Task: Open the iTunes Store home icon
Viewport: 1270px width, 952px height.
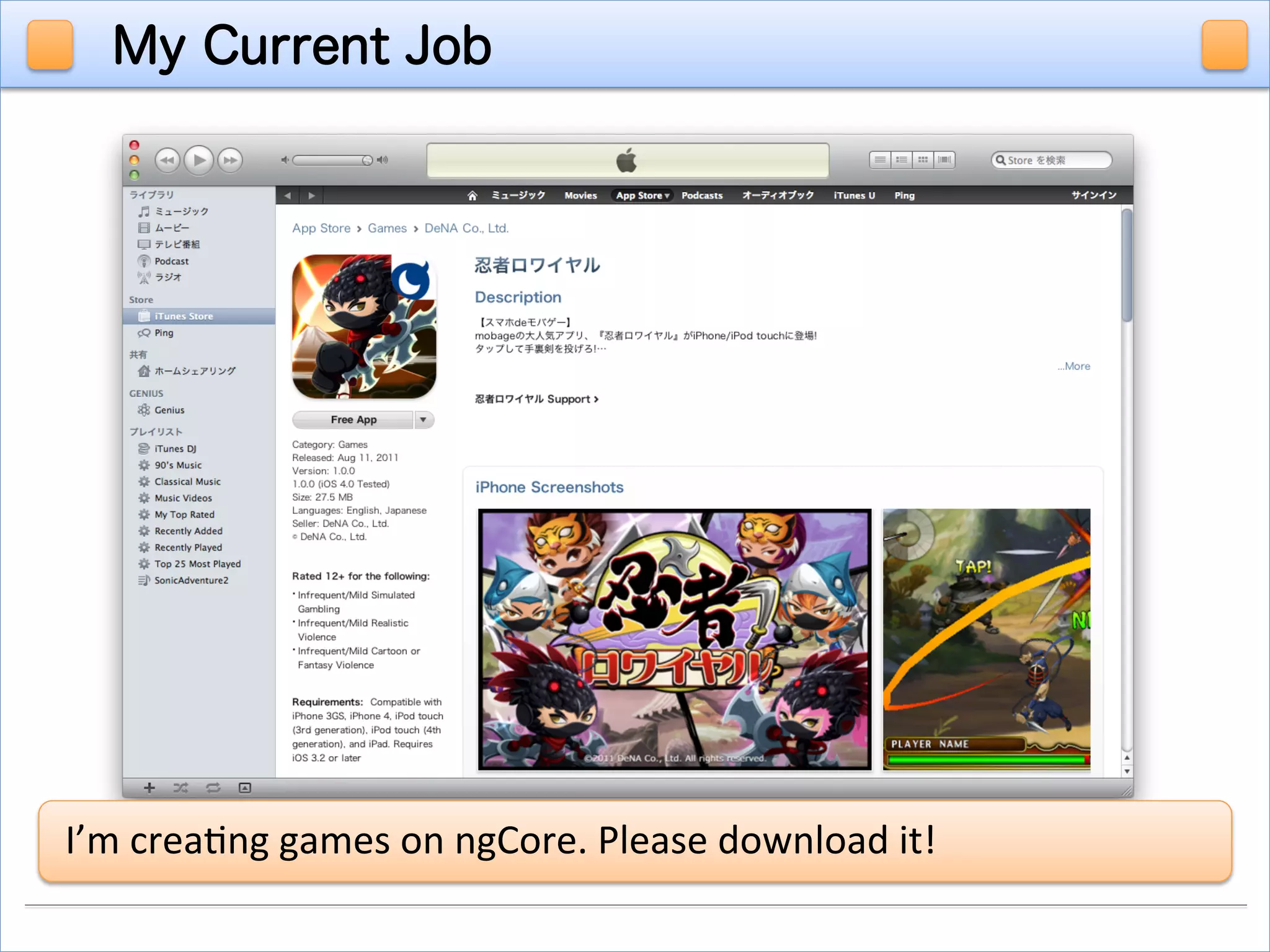Action: 473,195
